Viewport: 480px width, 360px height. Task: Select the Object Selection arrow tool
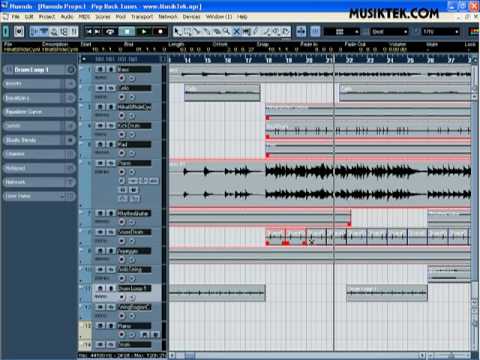point(178,32)
